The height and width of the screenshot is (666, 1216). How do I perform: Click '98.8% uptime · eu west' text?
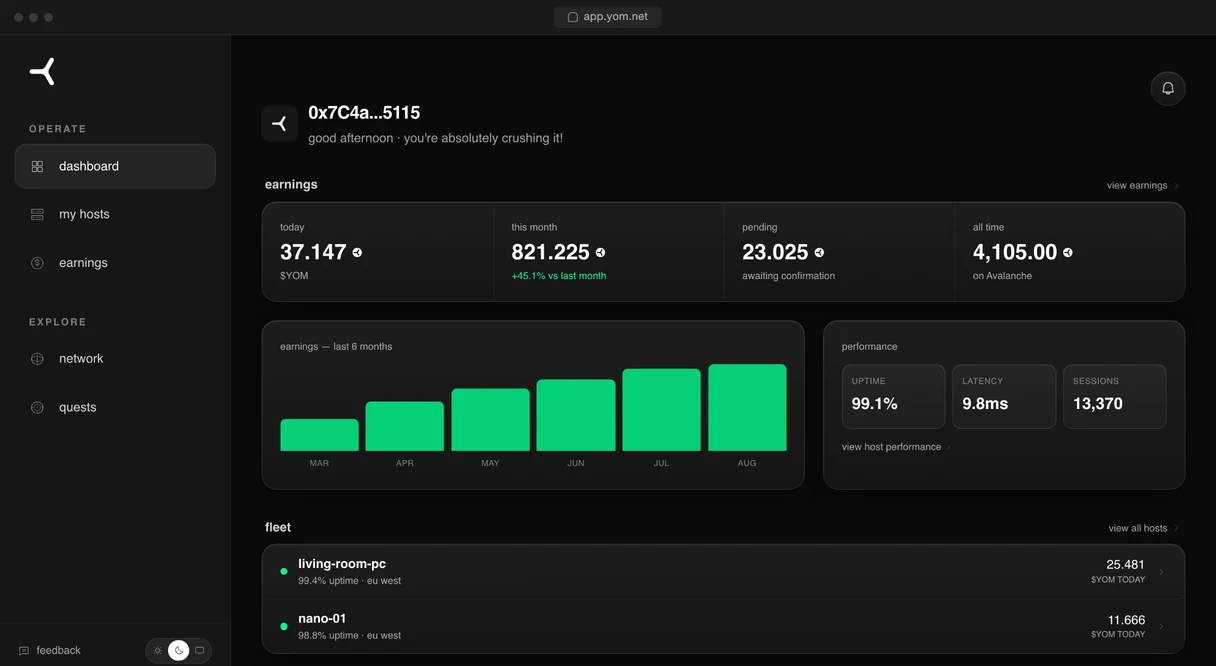349,636
